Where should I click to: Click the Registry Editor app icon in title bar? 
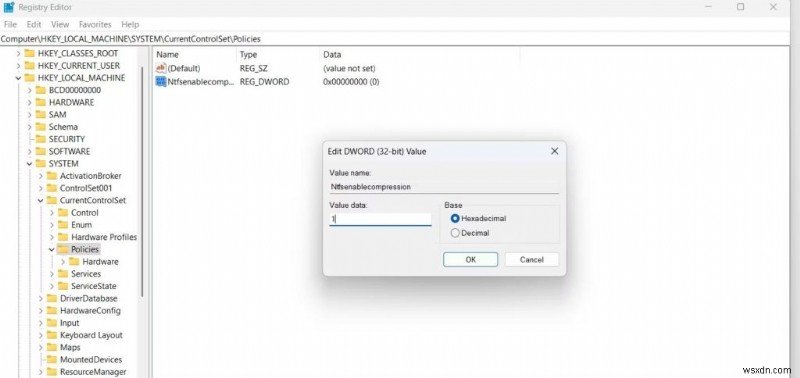(x=9, y=7)
